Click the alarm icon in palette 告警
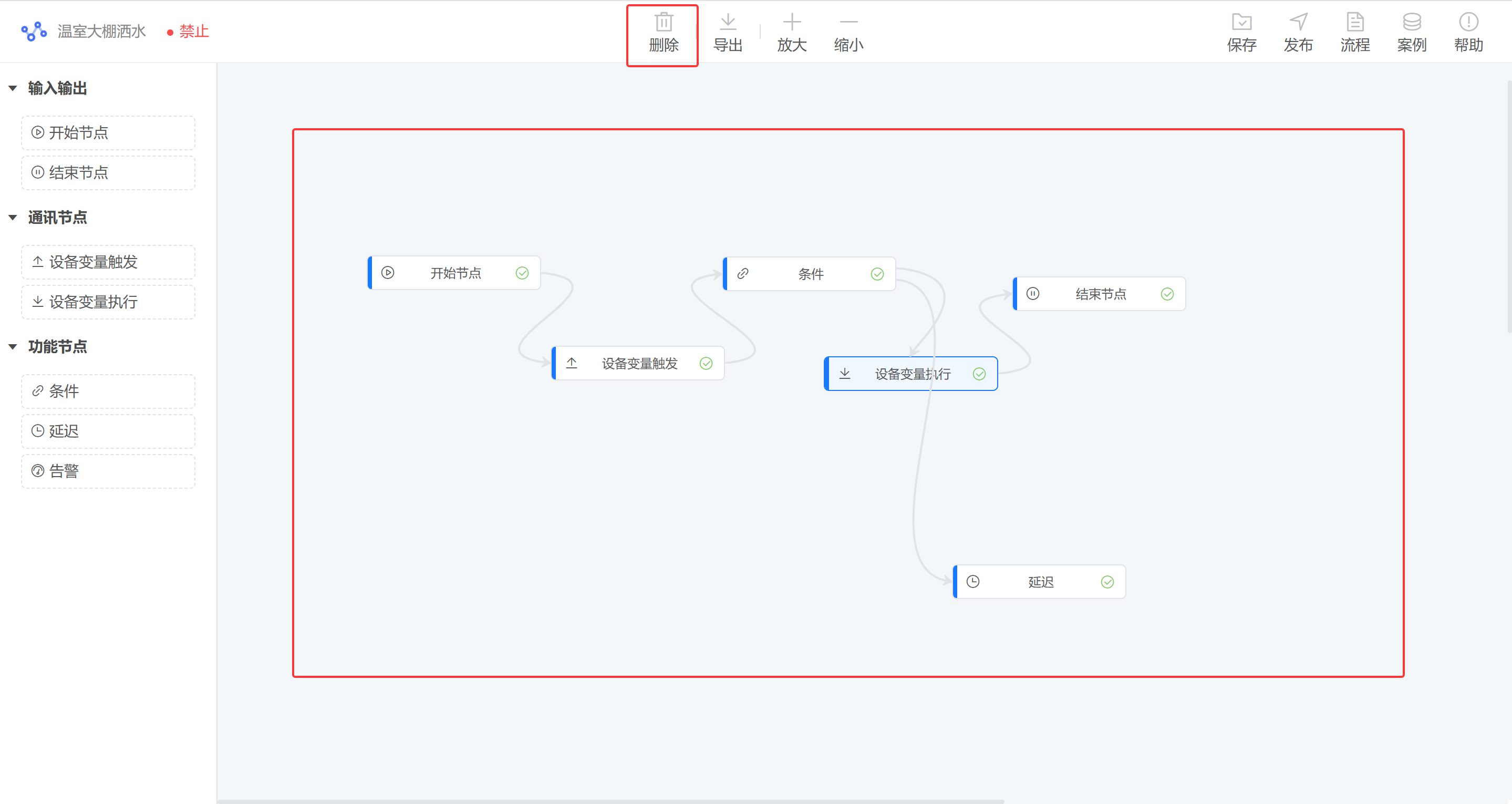 coord(38,470)
